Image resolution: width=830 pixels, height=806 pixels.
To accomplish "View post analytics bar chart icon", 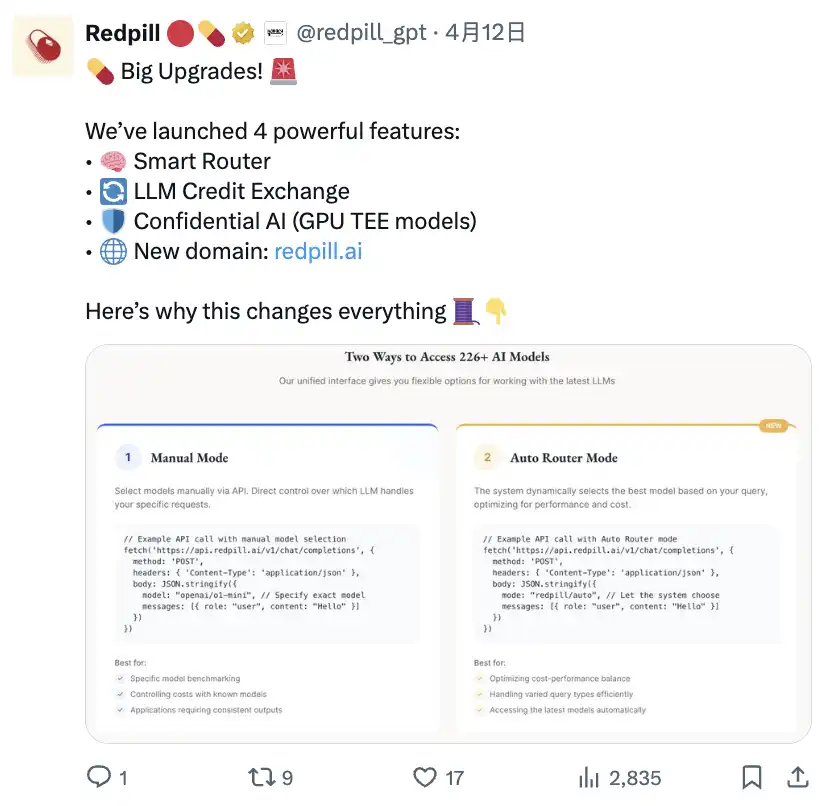I will point(590,777).
